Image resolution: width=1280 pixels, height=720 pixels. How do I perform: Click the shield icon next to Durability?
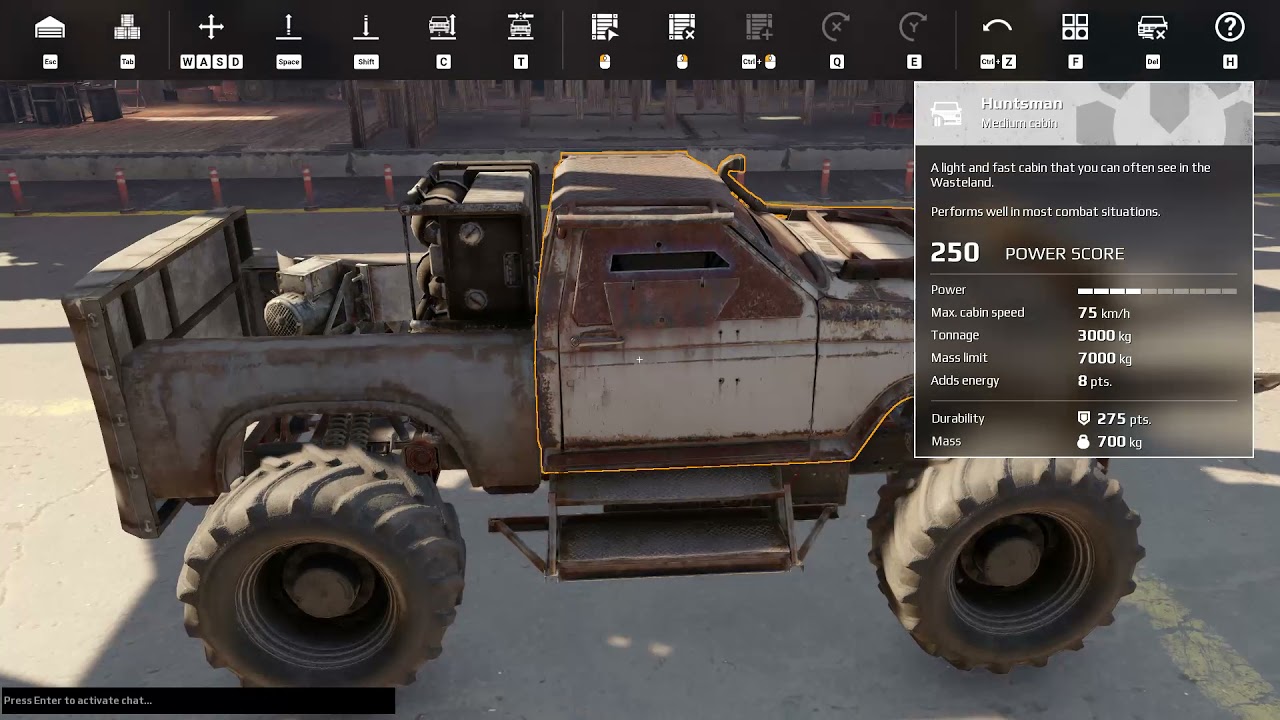point(1083,419)
